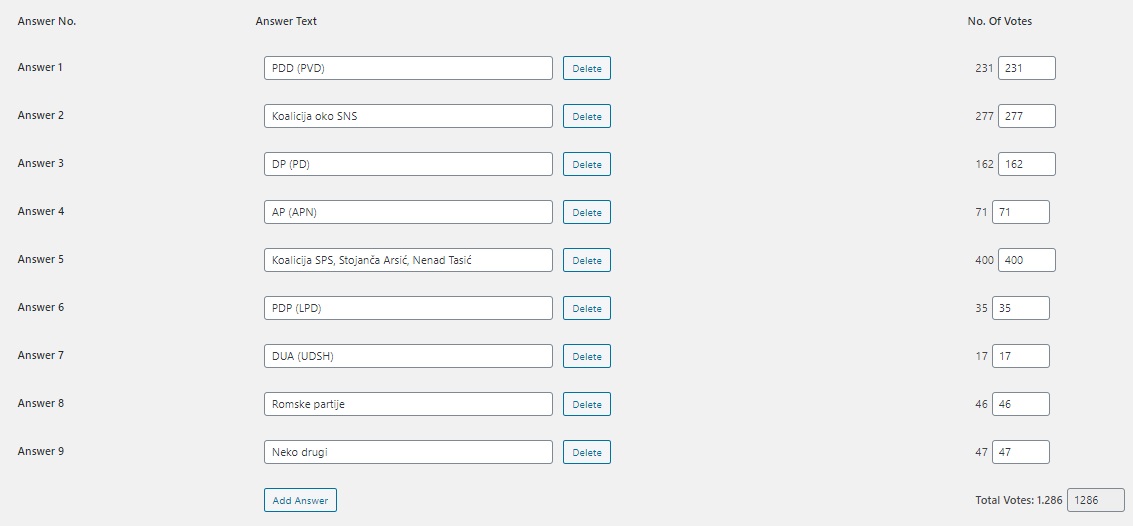
Task: Focus the Koalicija oko SNS text field
Action: tap(408, 116)
